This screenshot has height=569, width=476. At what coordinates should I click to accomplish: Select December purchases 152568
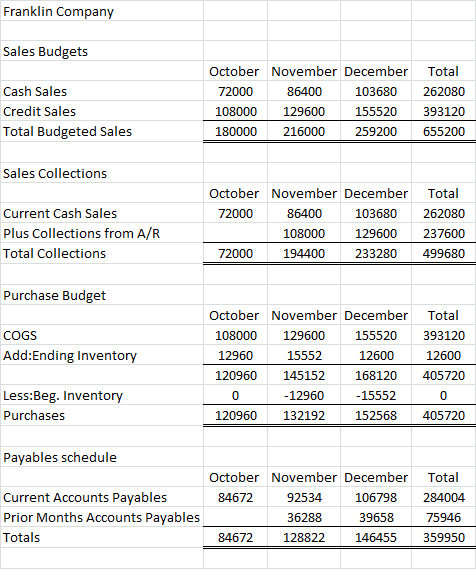(x=376, y=415)
